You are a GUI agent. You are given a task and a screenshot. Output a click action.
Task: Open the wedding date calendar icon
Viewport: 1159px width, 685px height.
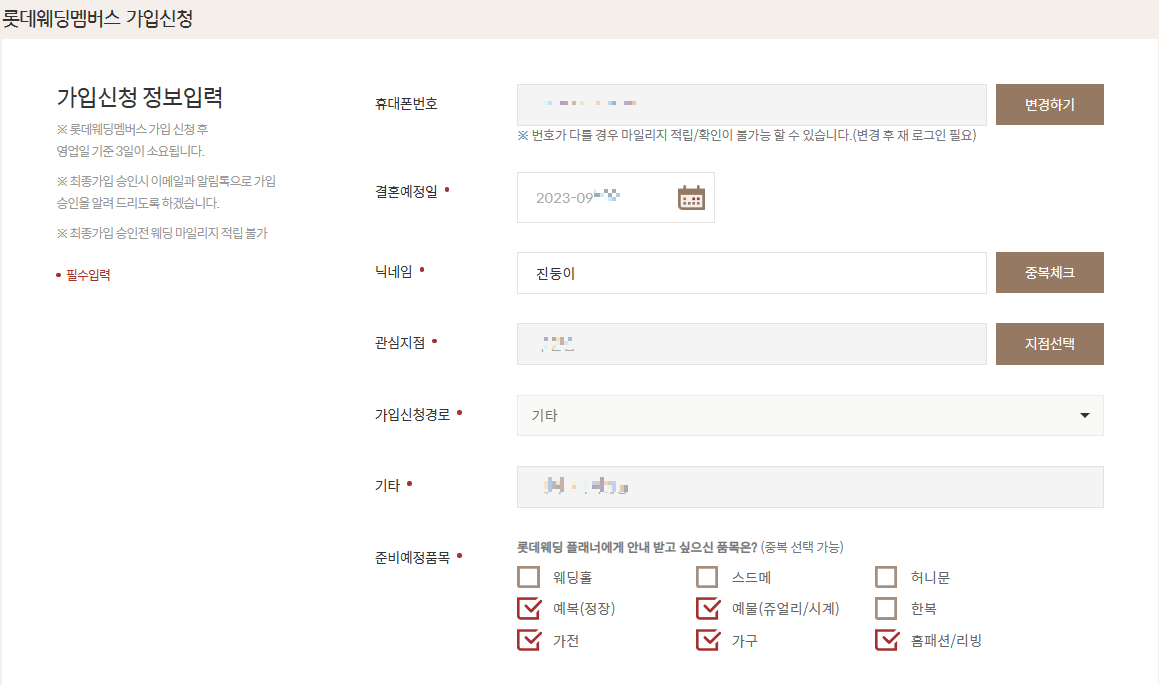pos(691,198)
